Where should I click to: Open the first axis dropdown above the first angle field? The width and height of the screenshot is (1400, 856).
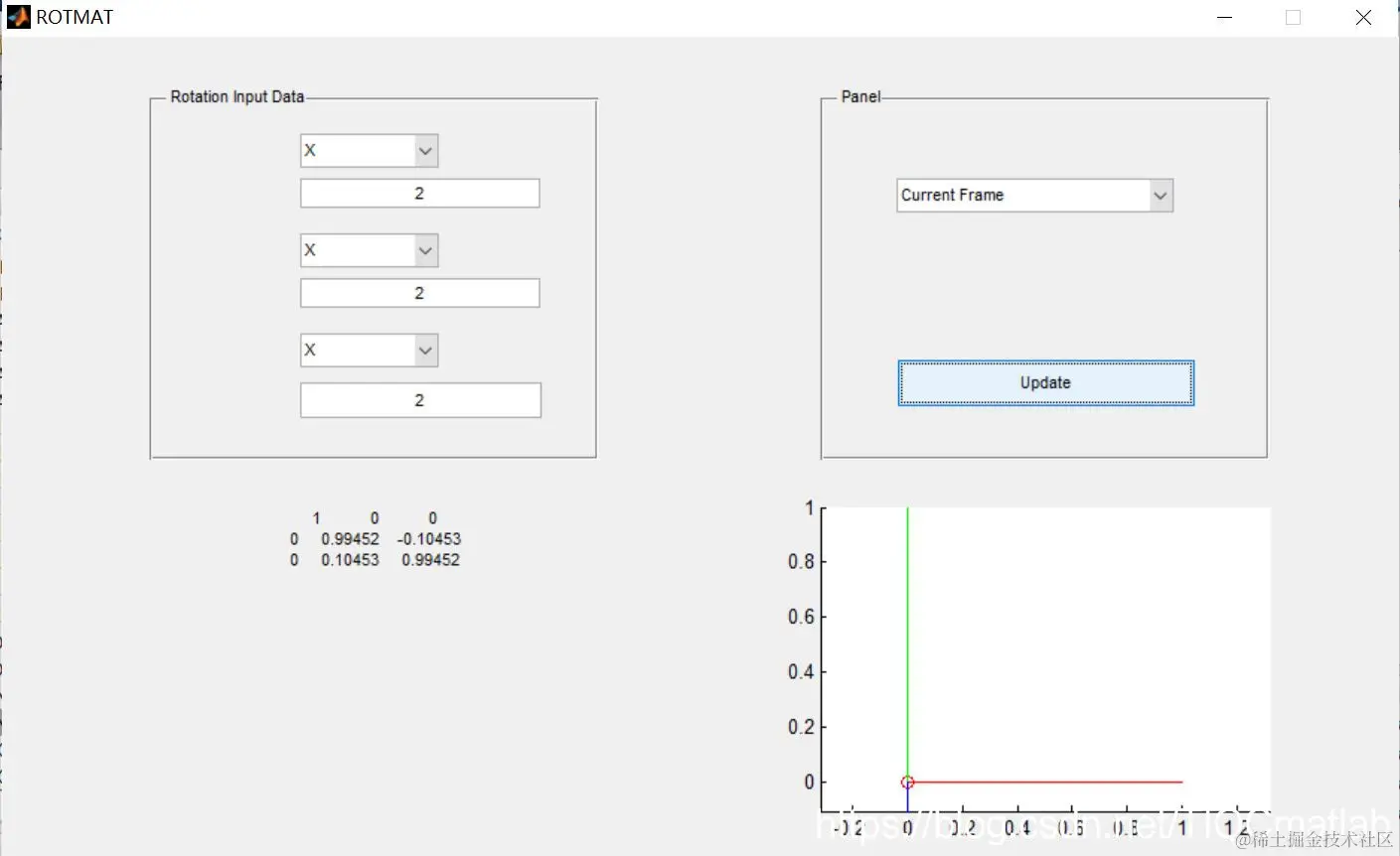[x=369, y=151]
